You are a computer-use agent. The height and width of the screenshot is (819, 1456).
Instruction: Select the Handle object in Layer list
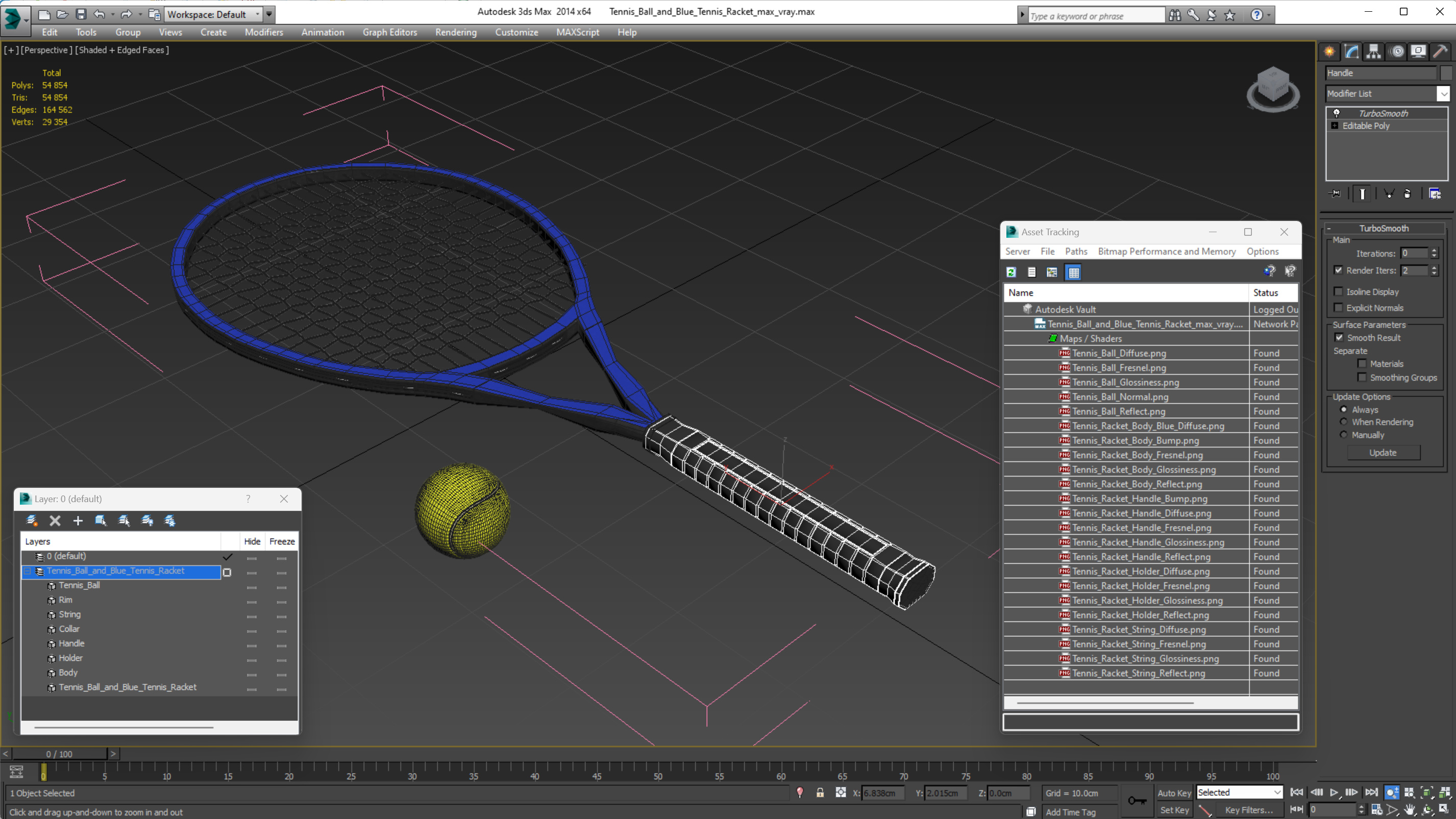pyautogui.click(x=71, y=643)
